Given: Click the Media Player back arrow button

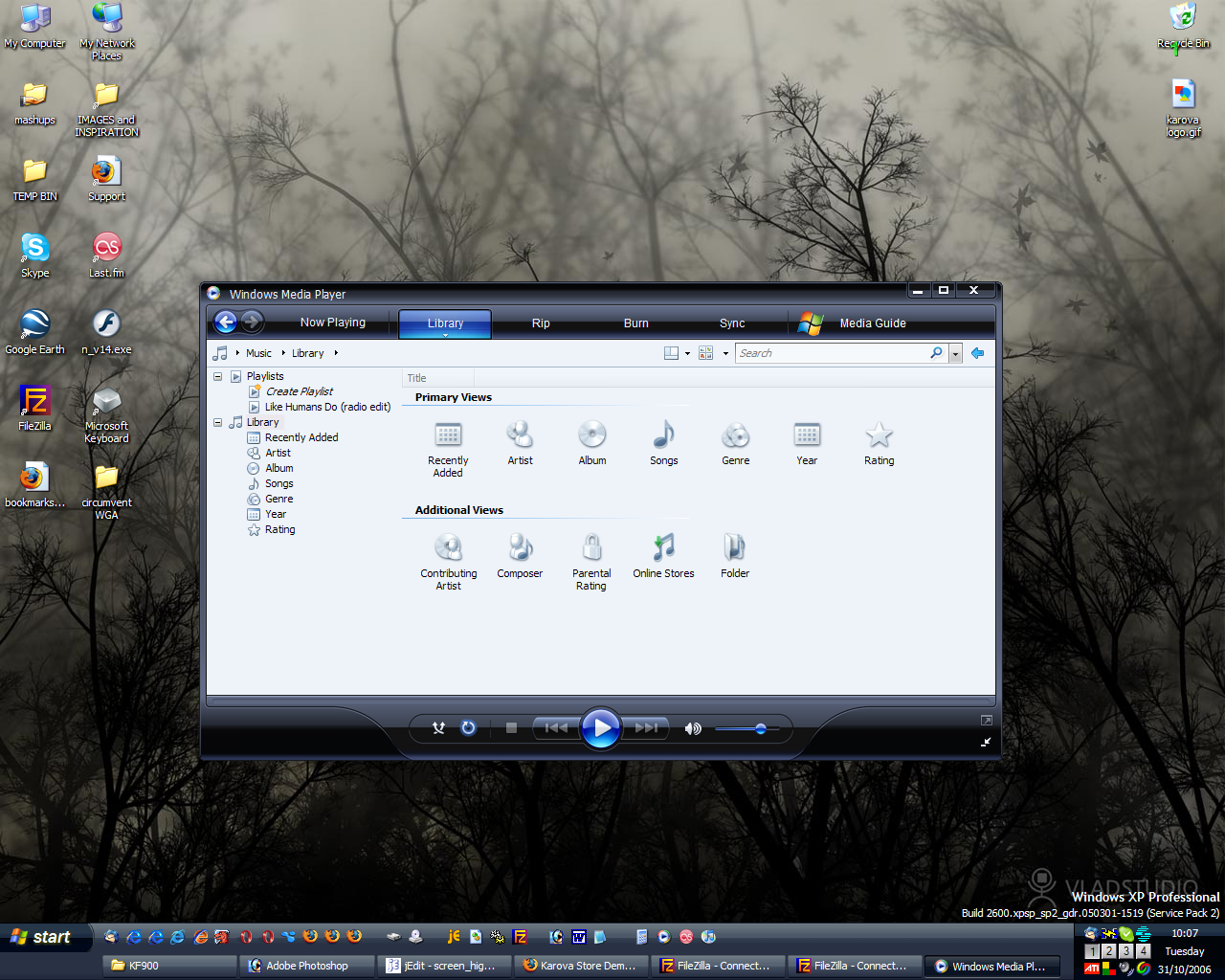Looking at the screenshot, I should point(226,323).
